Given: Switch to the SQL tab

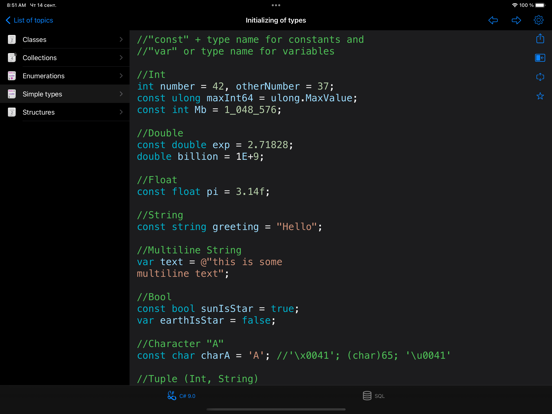Looking at the screenshot, I should tap(374, 396).
